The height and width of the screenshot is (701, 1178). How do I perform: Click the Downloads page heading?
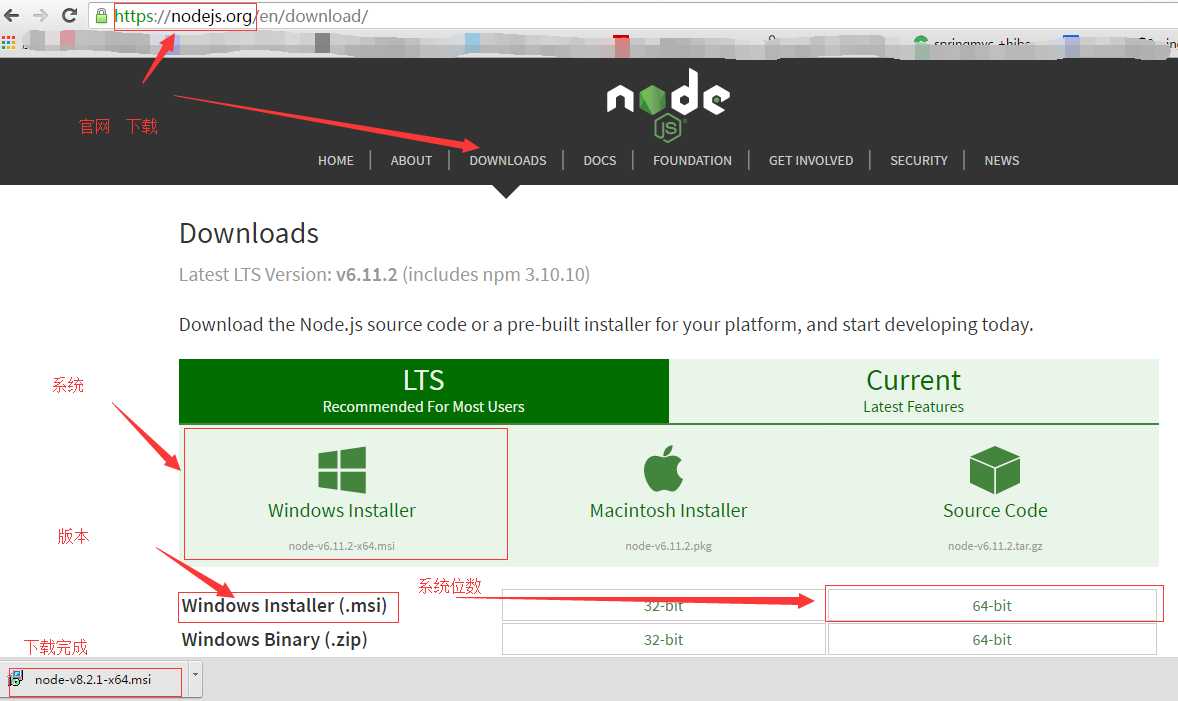tap(249, 233)
